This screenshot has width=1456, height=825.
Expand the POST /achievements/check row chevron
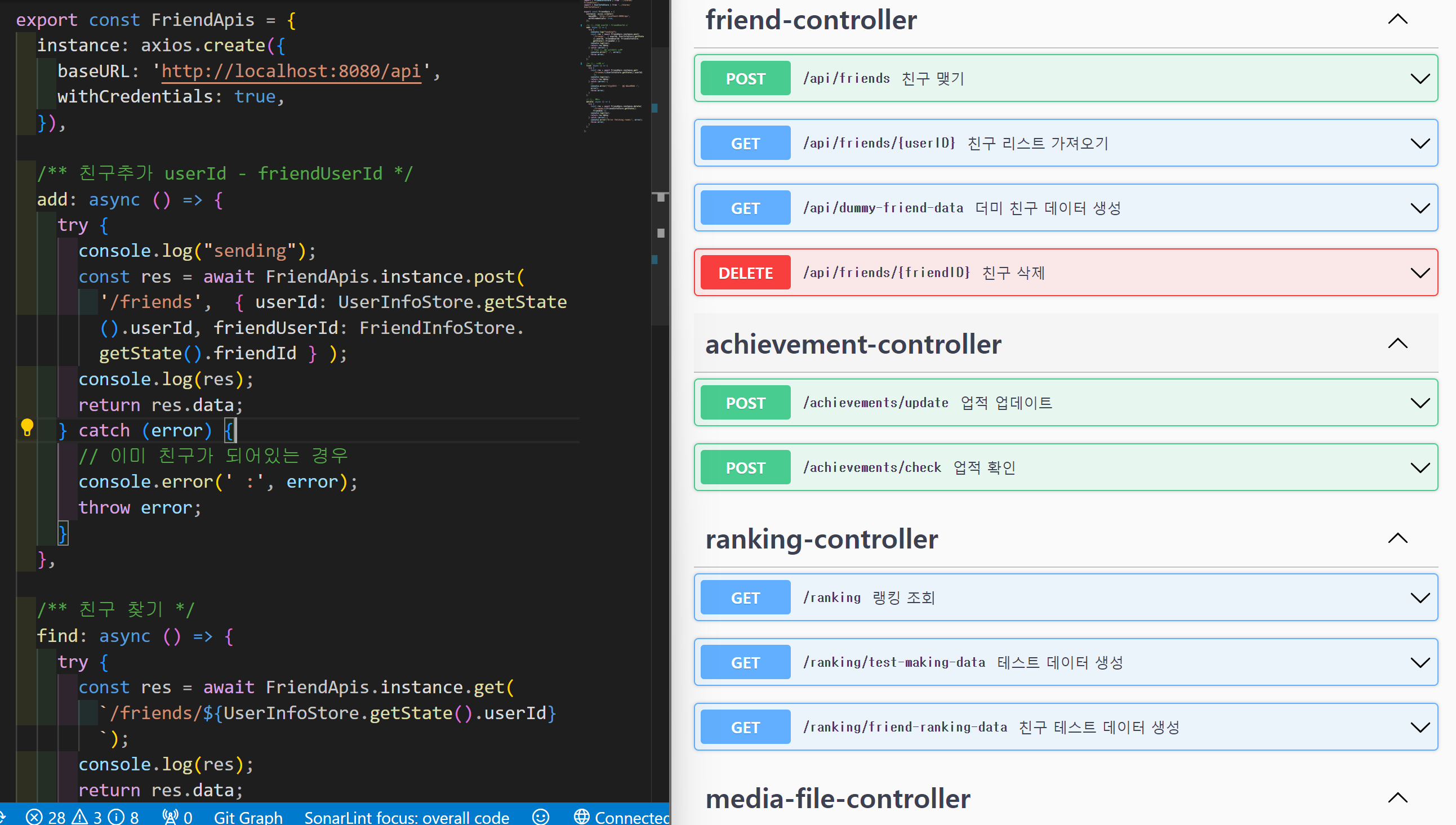coord(1420,467)
